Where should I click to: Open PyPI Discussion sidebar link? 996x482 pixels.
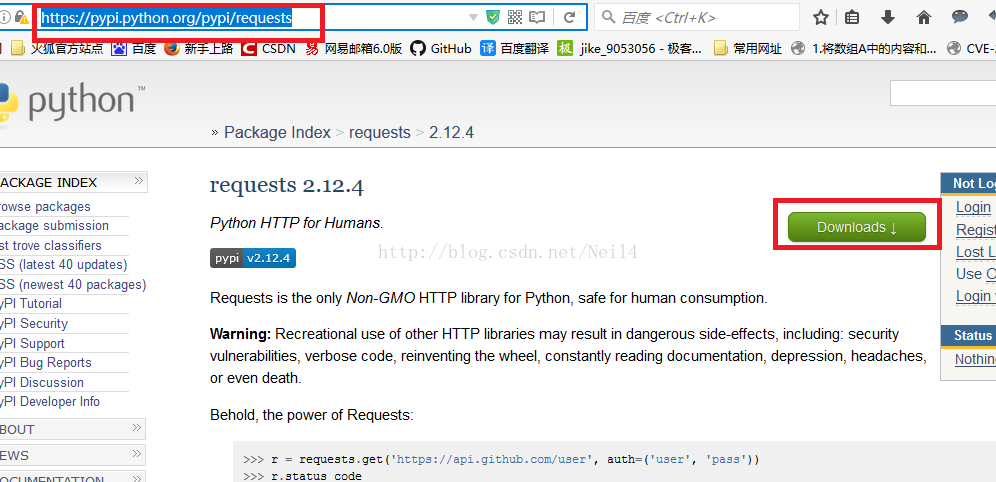pos(41,382)
